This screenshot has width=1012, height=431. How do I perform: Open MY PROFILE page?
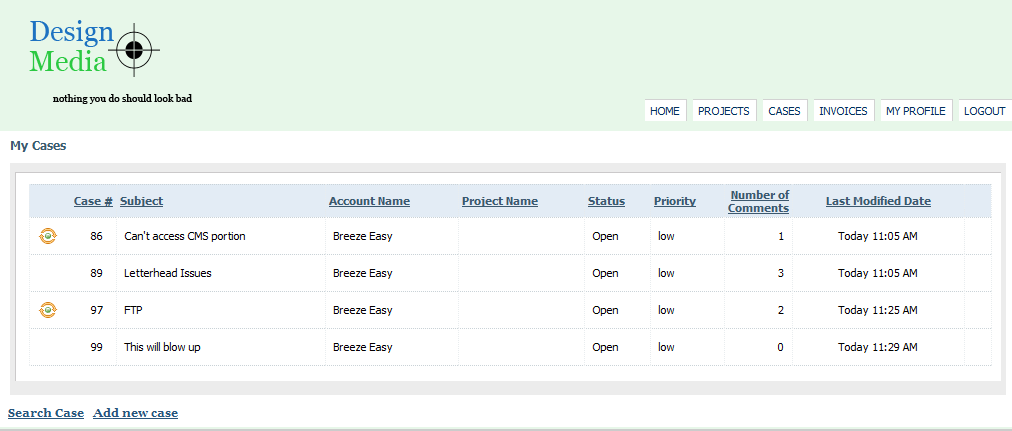click(x=916, y=111)
